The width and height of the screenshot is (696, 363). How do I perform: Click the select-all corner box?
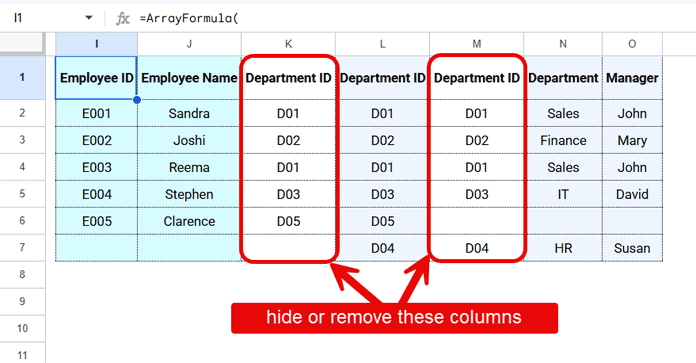pyautogui.click(x=22, y=43)
